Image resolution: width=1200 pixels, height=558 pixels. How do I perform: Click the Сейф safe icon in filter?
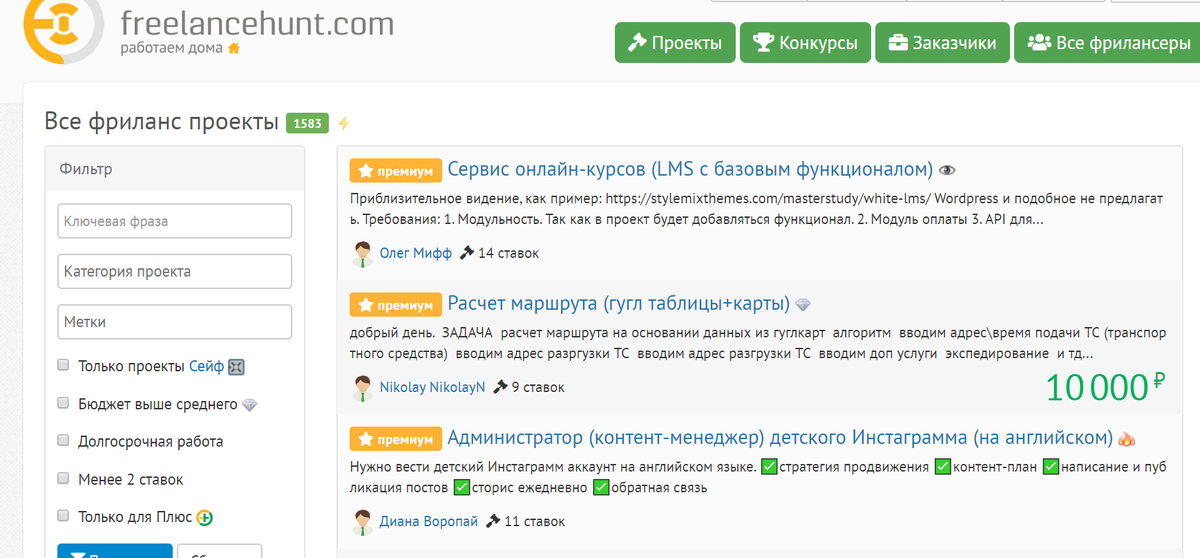click(236, 367)
